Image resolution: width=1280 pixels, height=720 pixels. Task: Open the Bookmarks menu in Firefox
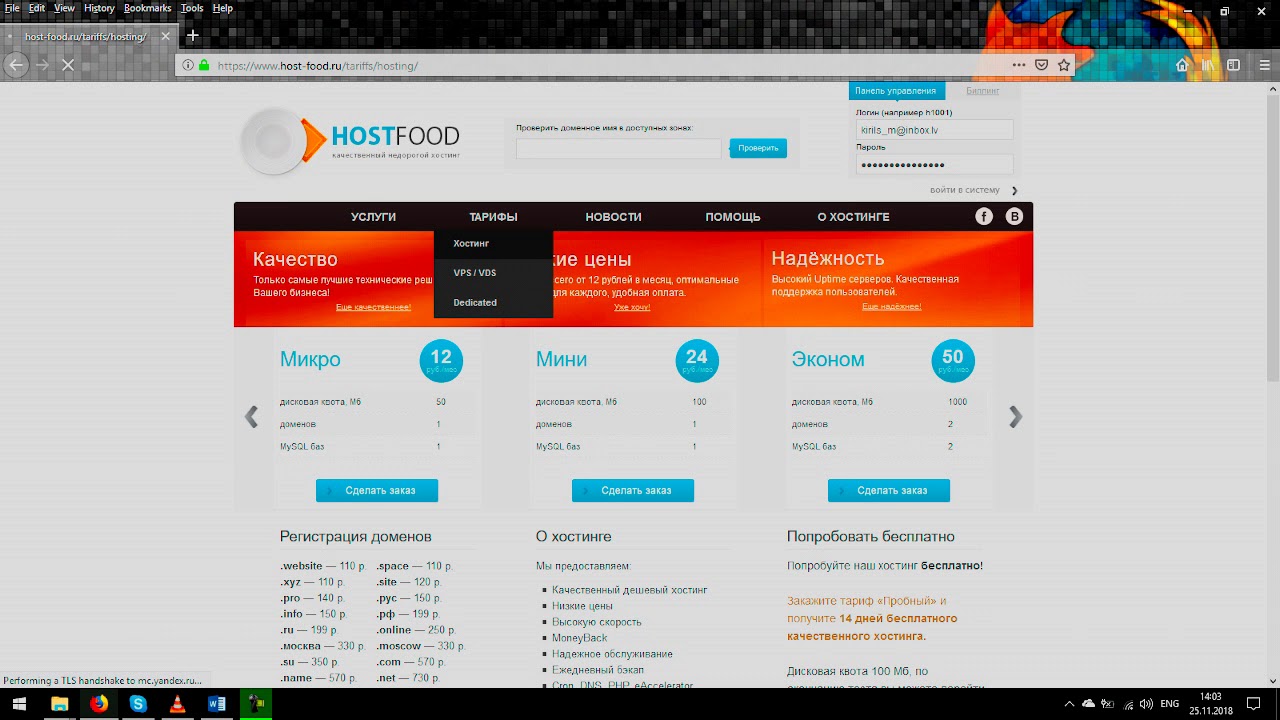[x=147, y=8]
